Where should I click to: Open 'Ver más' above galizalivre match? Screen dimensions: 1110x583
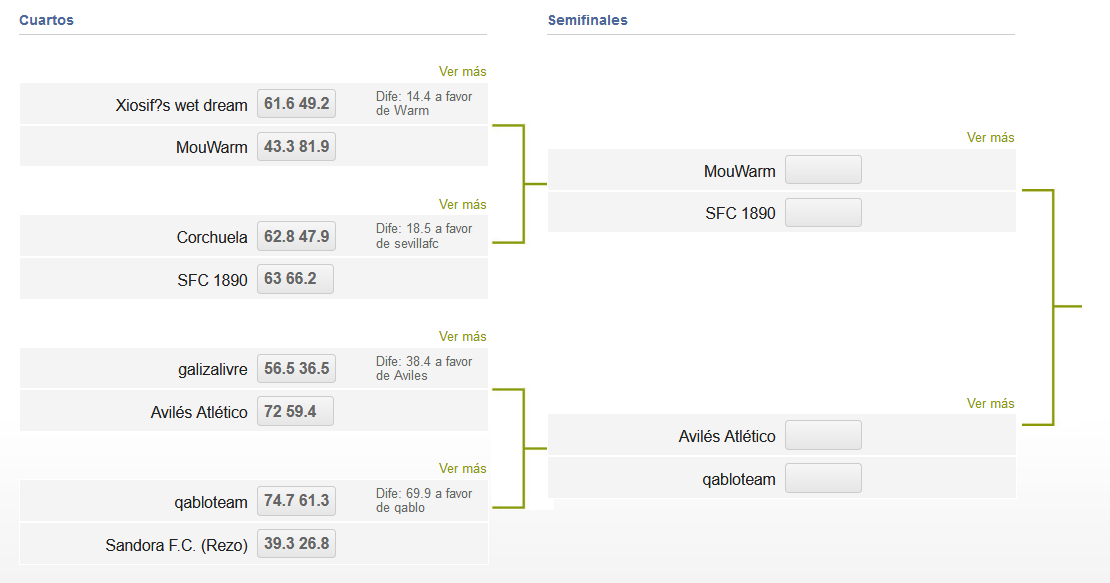tap(462, 336)
